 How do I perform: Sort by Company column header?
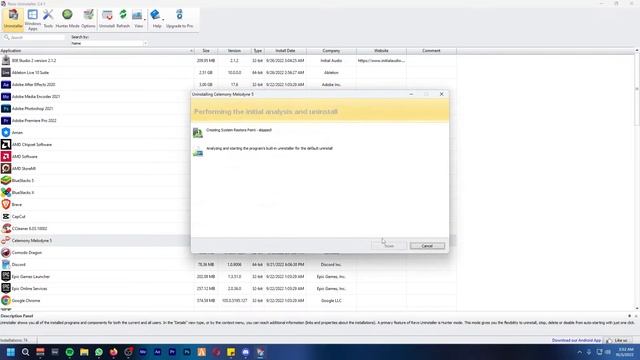point(331,51)
